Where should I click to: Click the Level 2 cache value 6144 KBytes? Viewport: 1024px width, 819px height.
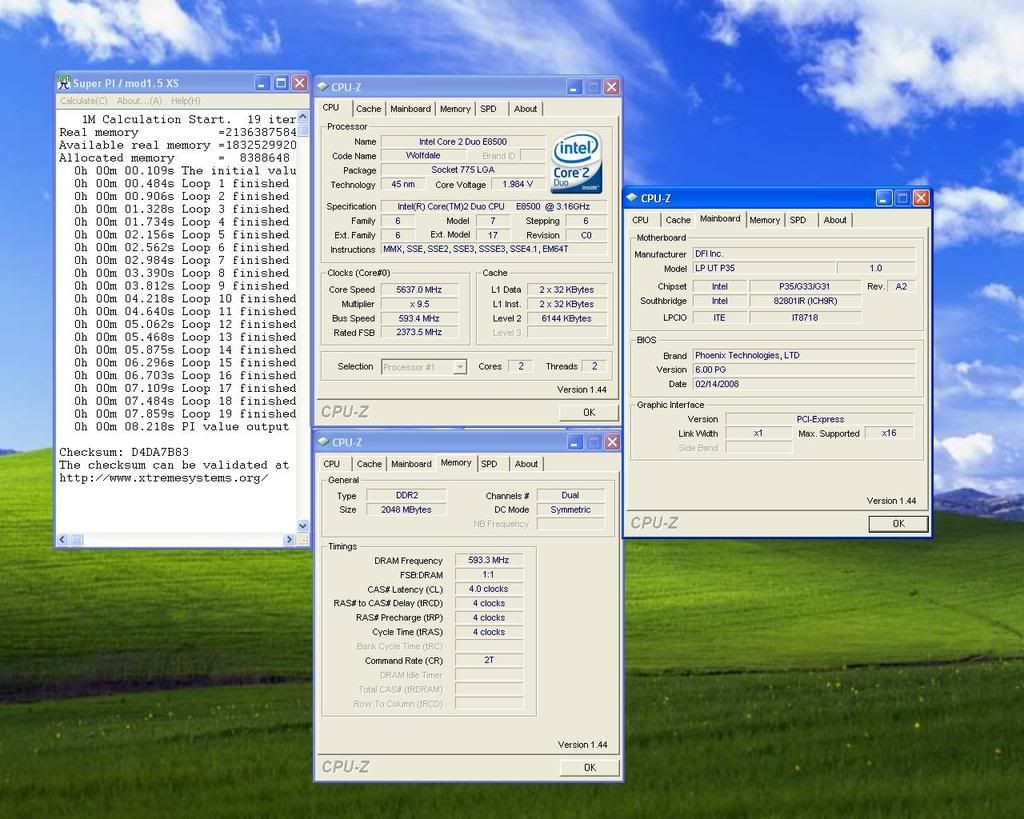[566, 318]
